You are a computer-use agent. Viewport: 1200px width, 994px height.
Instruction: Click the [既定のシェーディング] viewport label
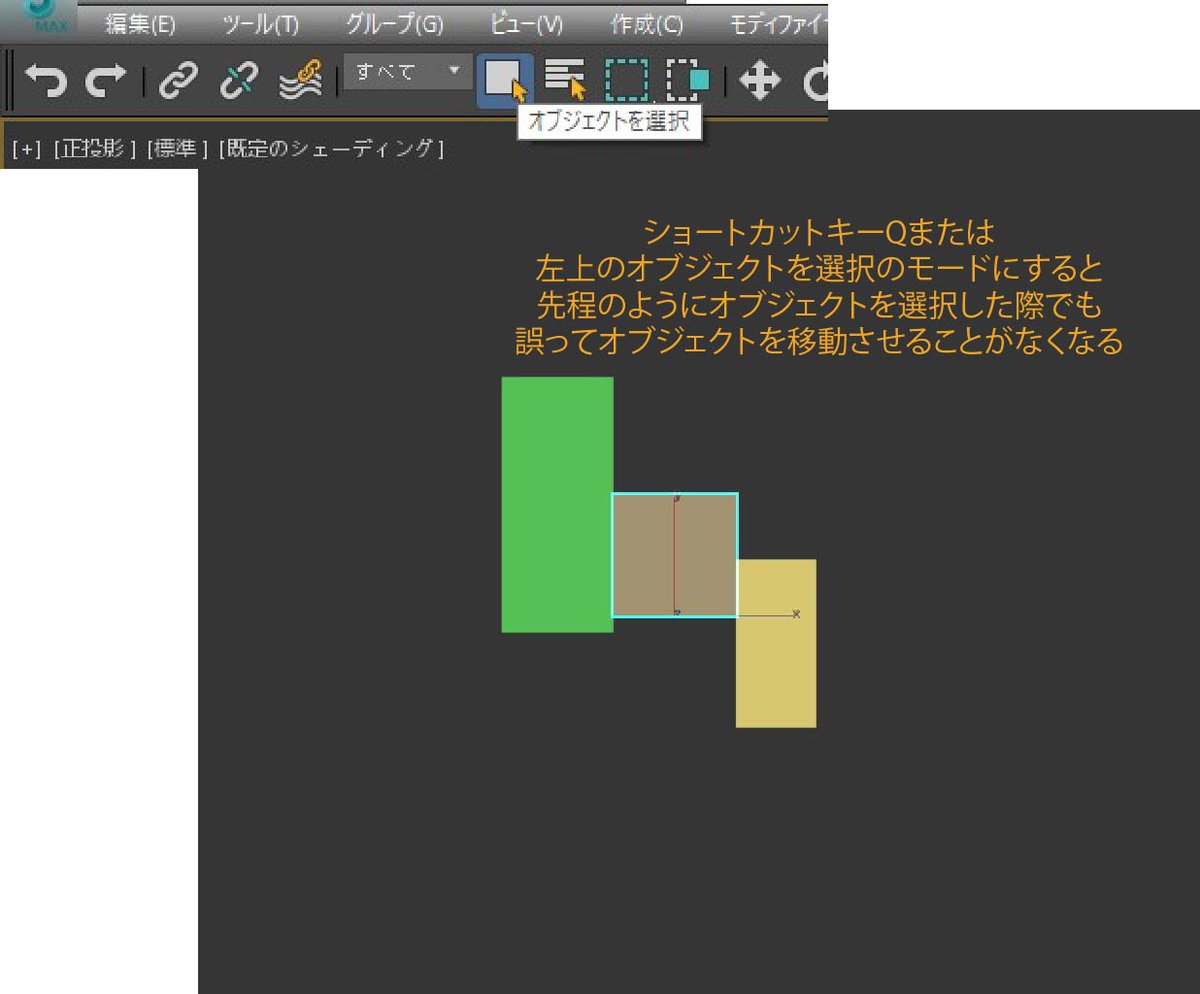331,149
